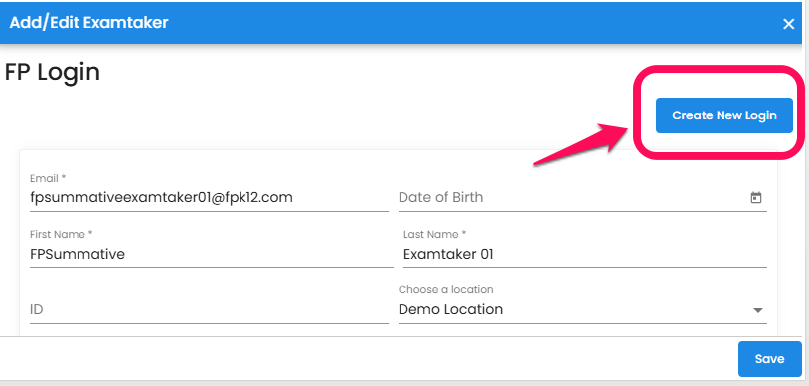This screenshot has width=809, height=386.
Task: Open the Demo Location combo box
Action: [x=583, y=310]
